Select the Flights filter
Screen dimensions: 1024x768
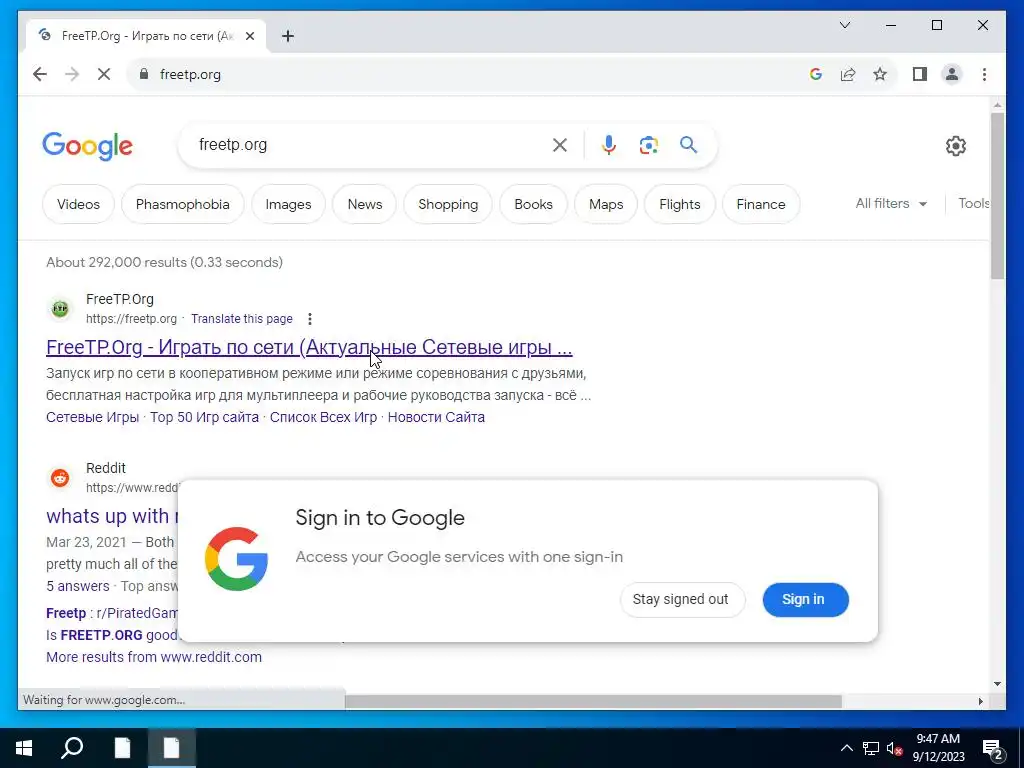(680, 204)
